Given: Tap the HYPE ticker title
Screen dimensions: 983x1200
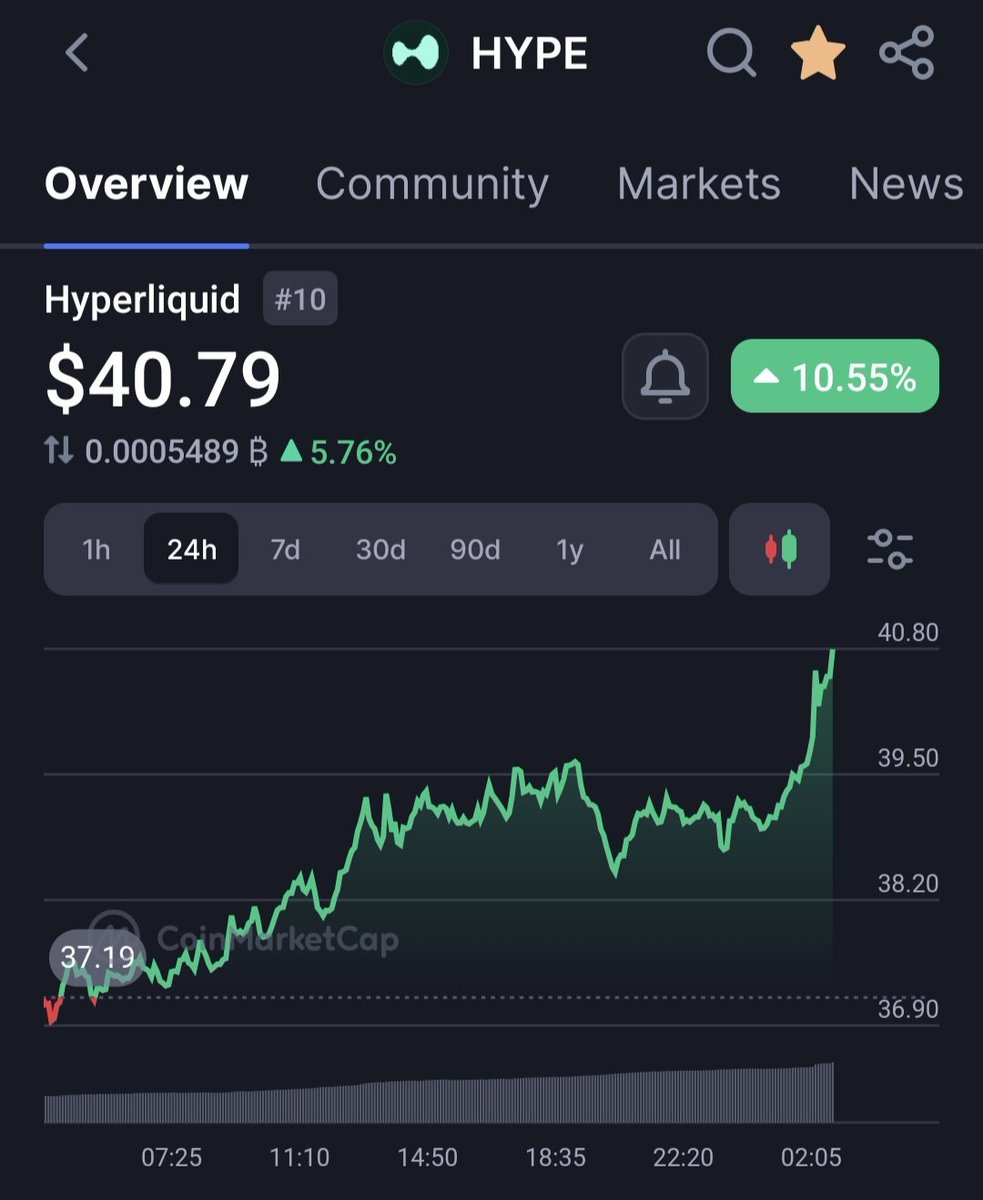Looking at the screenshot, I should pyautogui.click(x=529, y=54).
